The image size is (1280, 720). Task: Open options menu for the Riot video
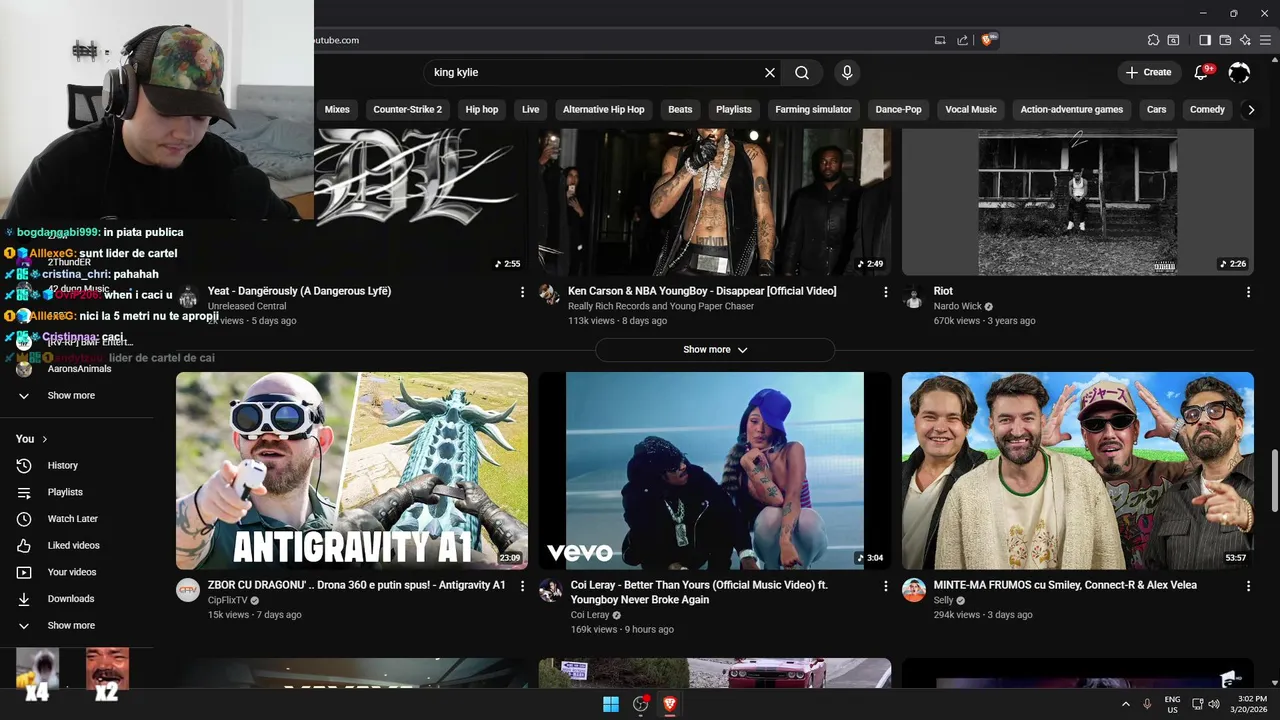coord(1248,292)
